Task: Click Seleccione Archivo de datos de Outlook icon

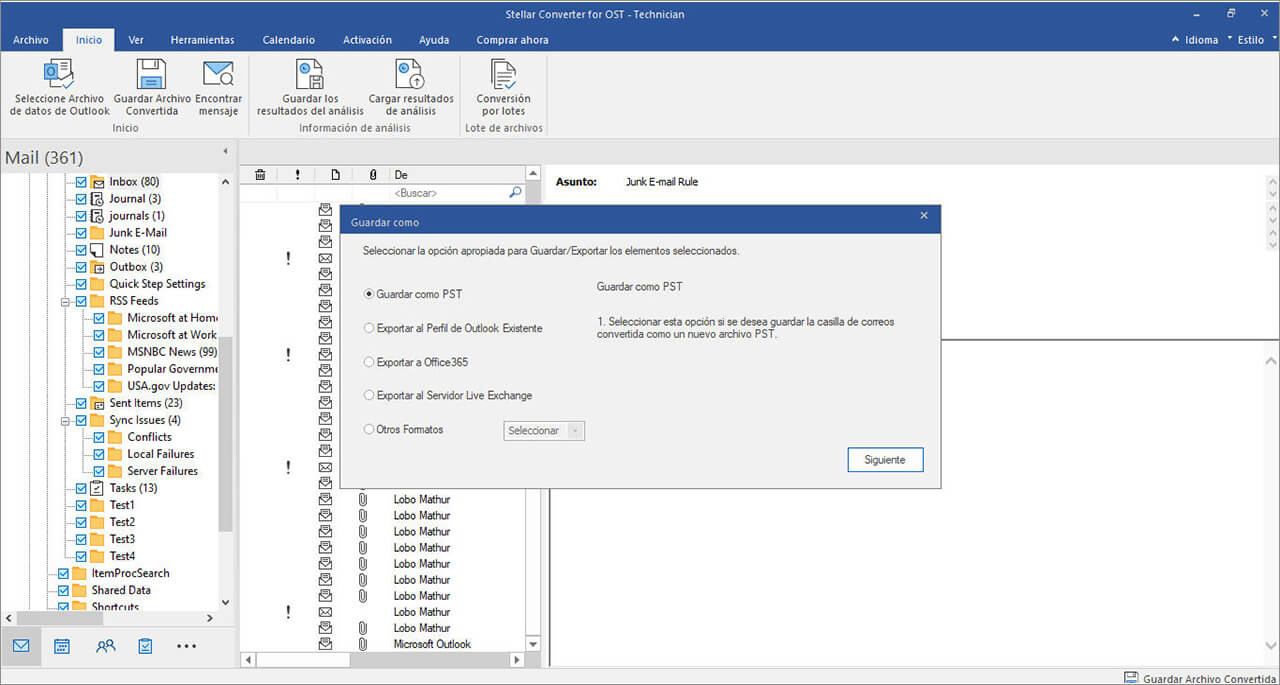Action: point(60,76)
